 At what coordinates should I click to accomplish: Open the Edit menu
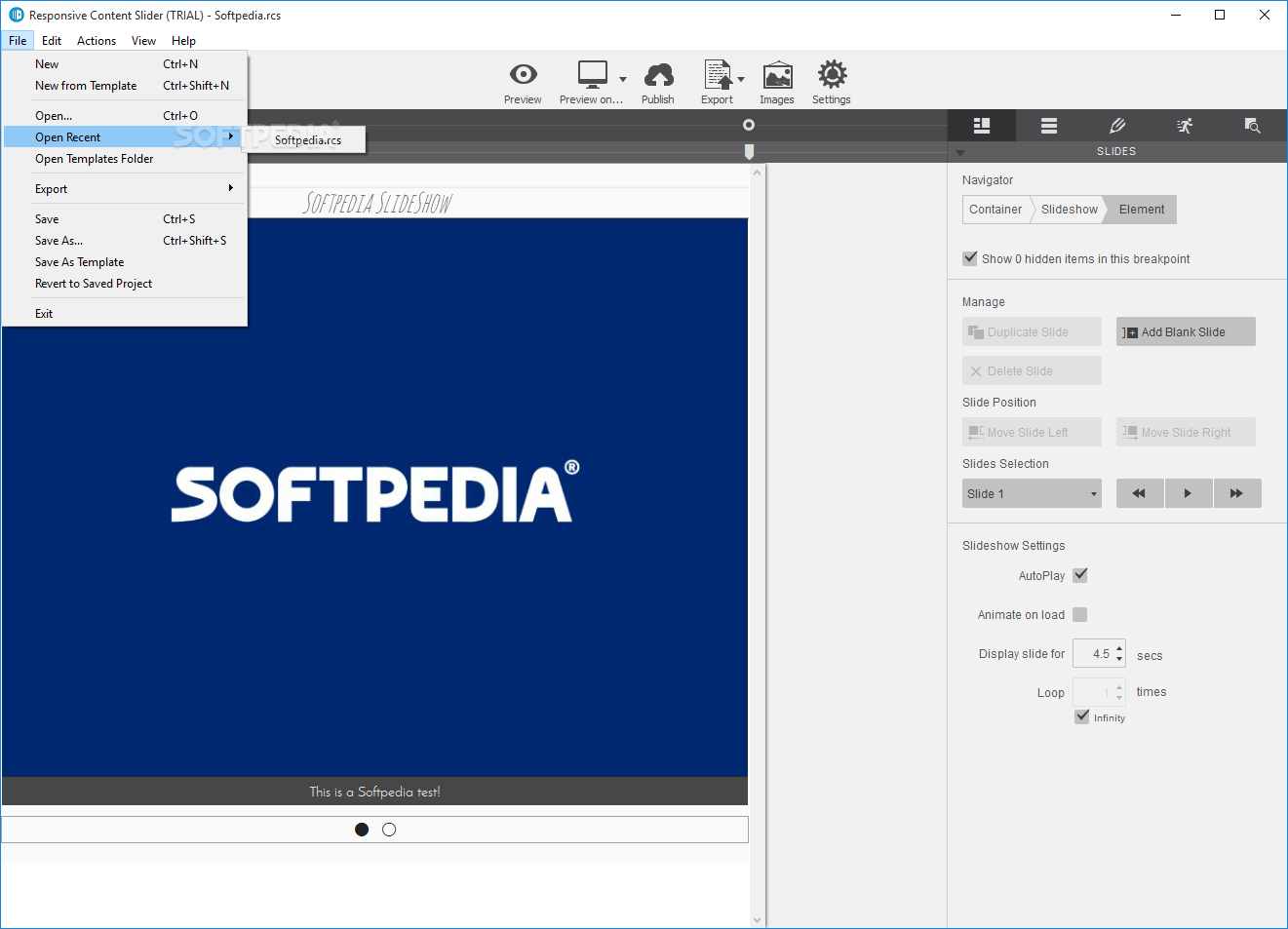[52, 40]
